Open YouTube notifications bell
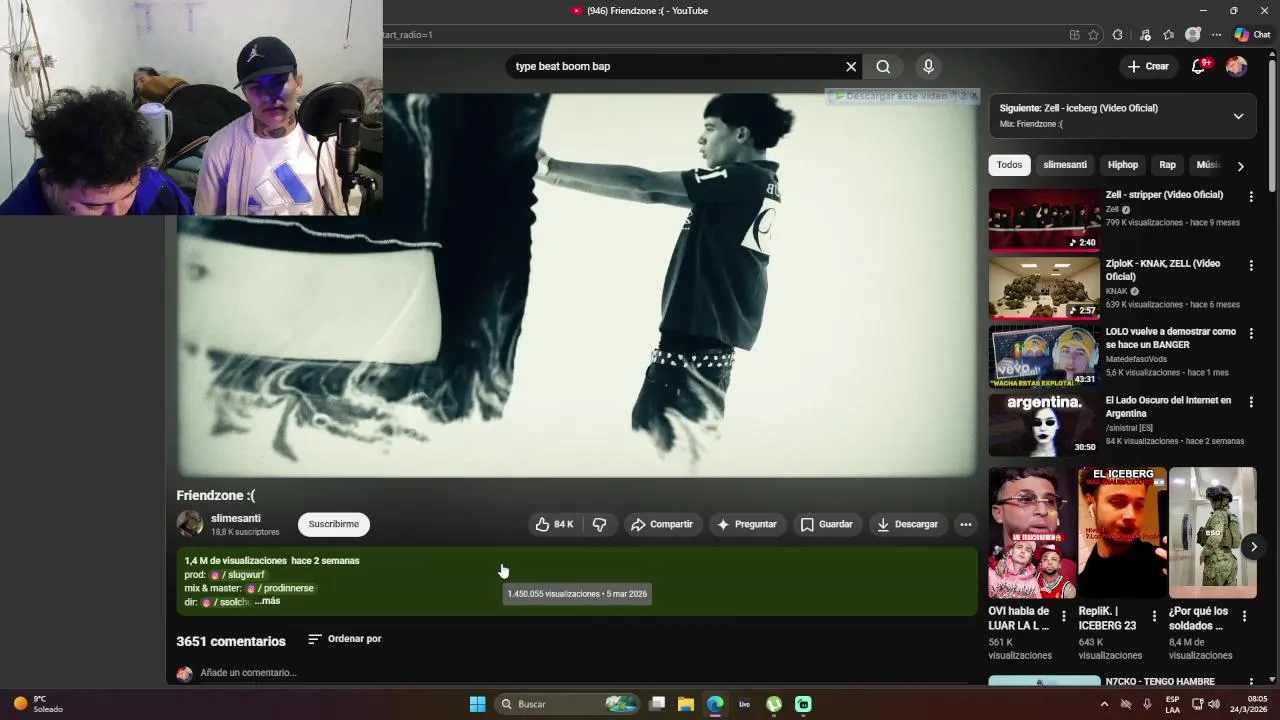The image size is (1280, 720). pos(1199,66)
